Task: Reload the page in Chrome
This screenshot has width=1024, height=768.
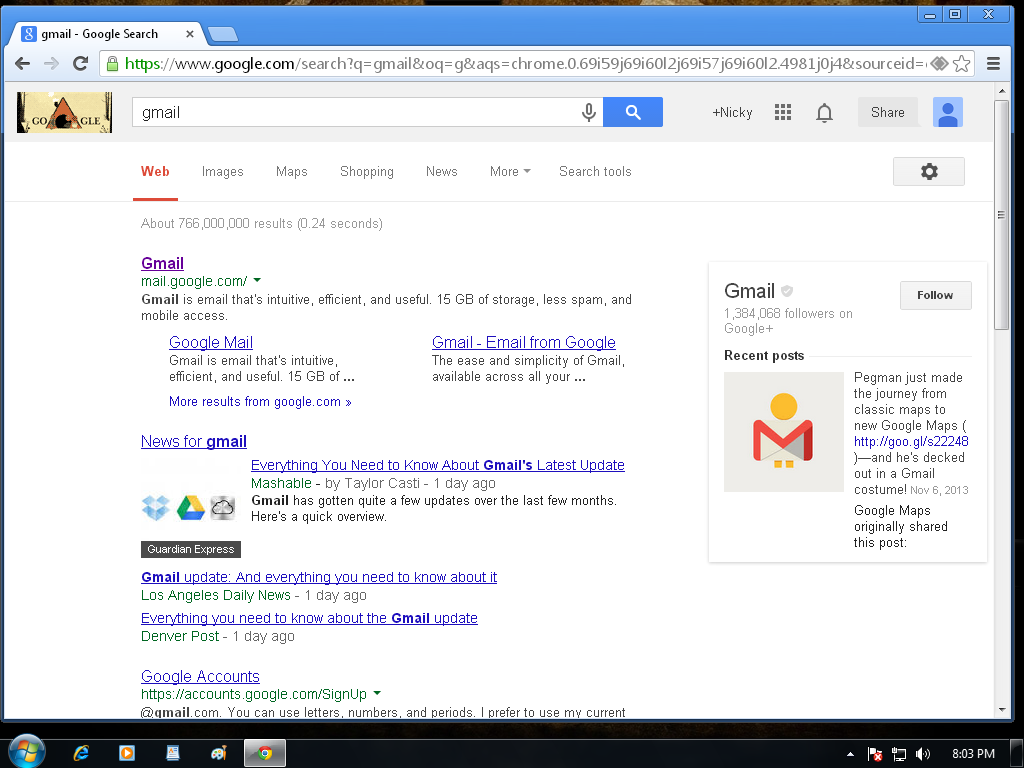Action: pyautogui.click(x=81, y=64)
